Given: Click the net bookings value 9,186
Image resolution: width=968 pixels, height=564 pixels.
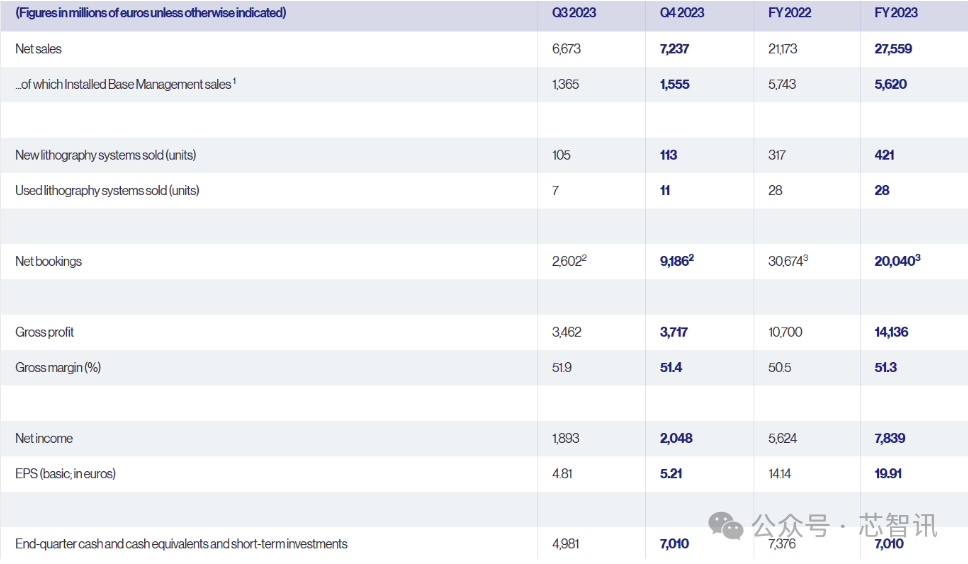Looking at the screenshot, I should coord(677,261).
